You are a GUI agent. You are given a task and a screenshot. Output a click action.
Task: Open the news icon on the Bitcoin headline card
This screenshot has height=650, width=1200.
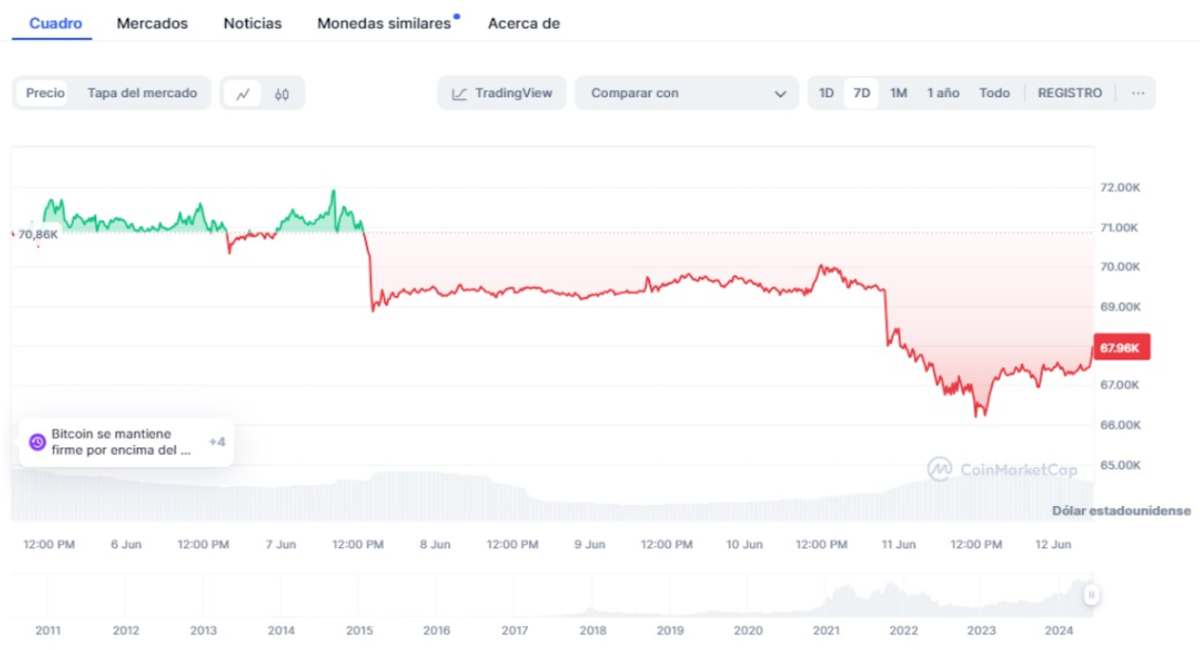[x=37, y=441]
